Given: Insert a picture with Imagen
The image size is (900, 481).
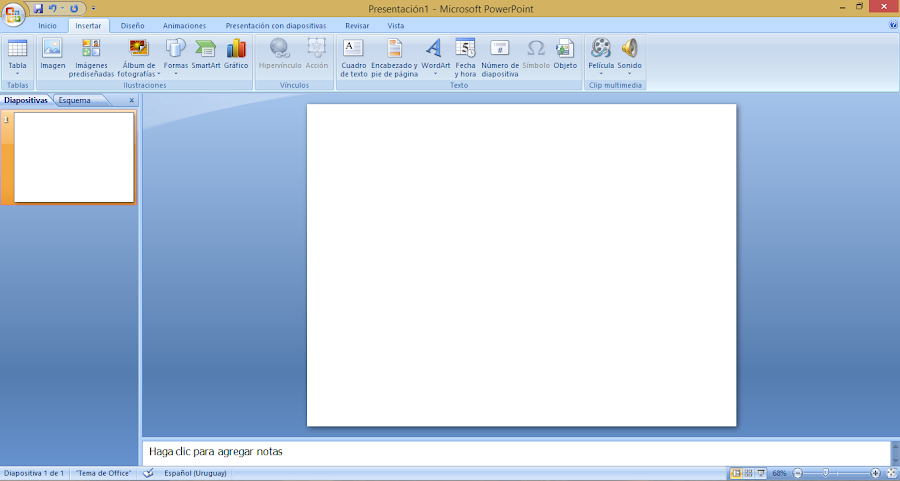Looking at the screenshot, I should [52, 54].
